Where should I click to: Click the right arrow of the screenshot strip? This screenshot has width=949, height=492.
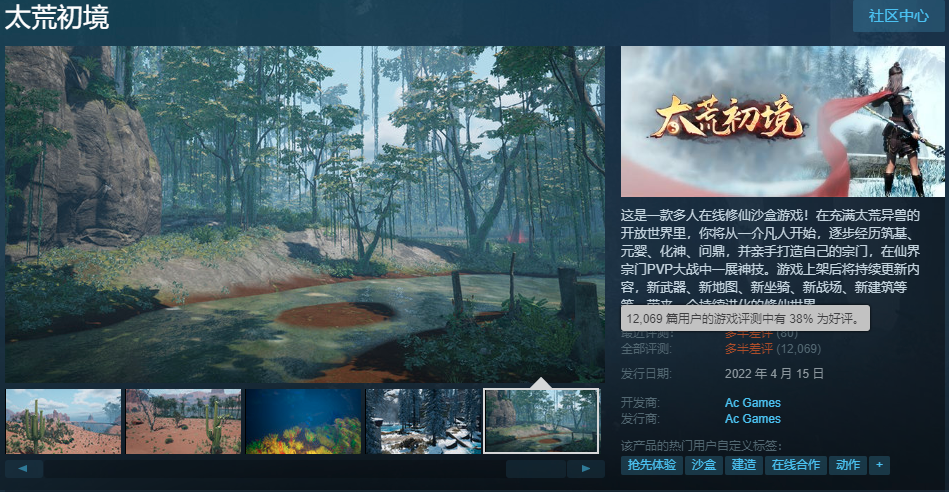click(x=585, y=468)
